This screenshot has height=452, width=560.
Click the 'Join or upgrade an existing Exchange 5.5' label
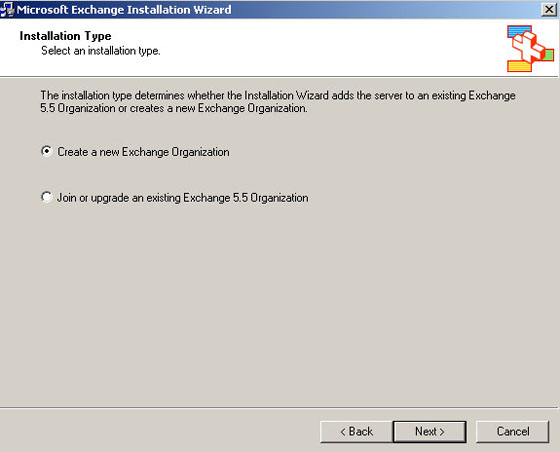(x=183, y=198)
